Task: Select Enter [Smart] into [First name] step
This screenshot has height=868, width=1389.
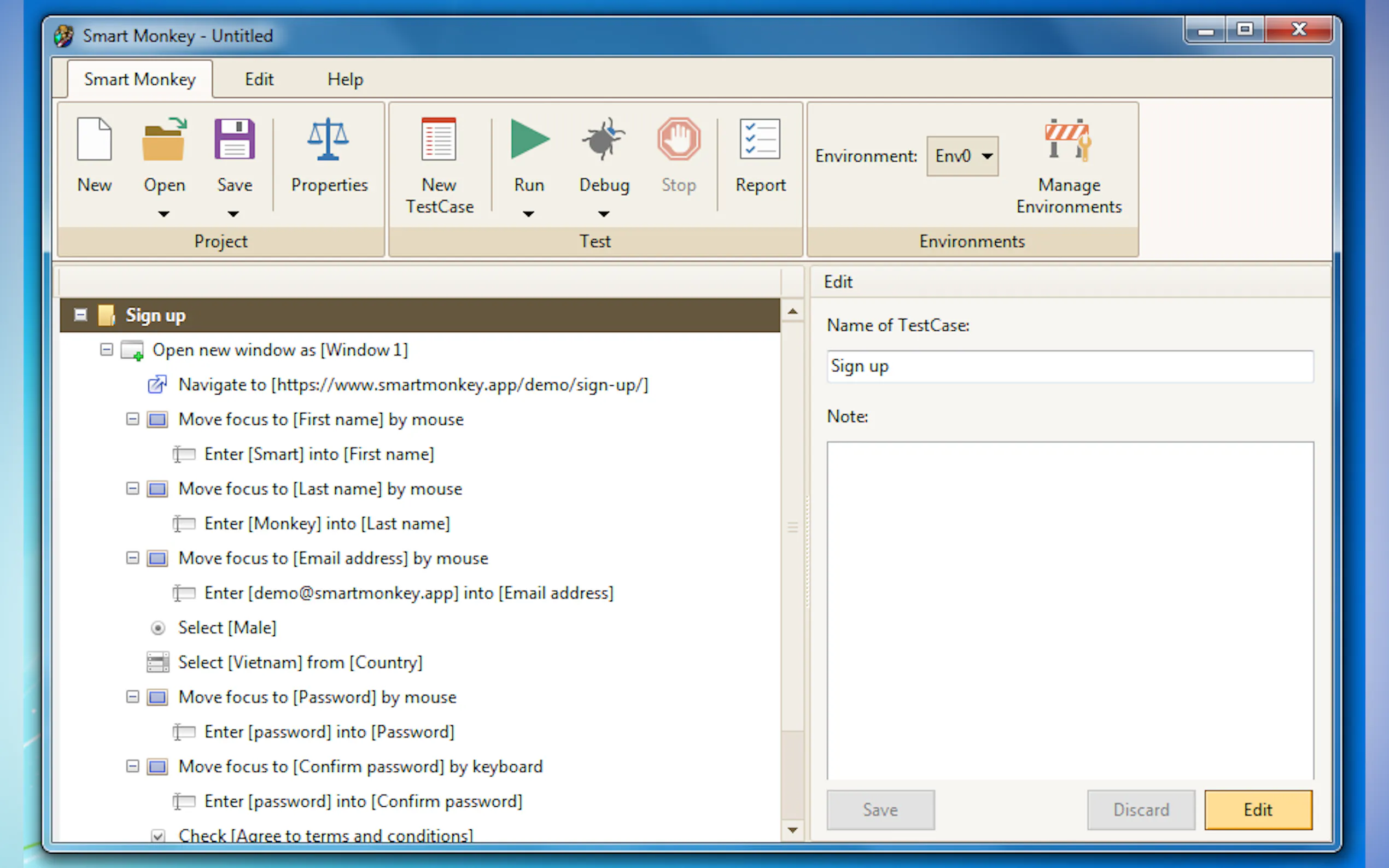Action: pyautogui.click(x=319, y=454)
